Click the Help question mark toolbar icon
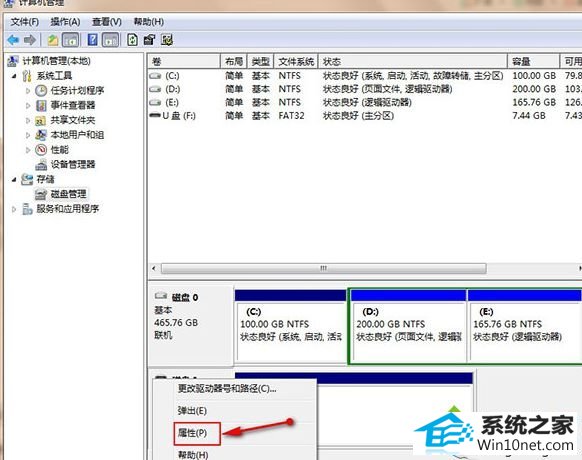This screenshot has height=460, width=582. (x=92, y=40)
